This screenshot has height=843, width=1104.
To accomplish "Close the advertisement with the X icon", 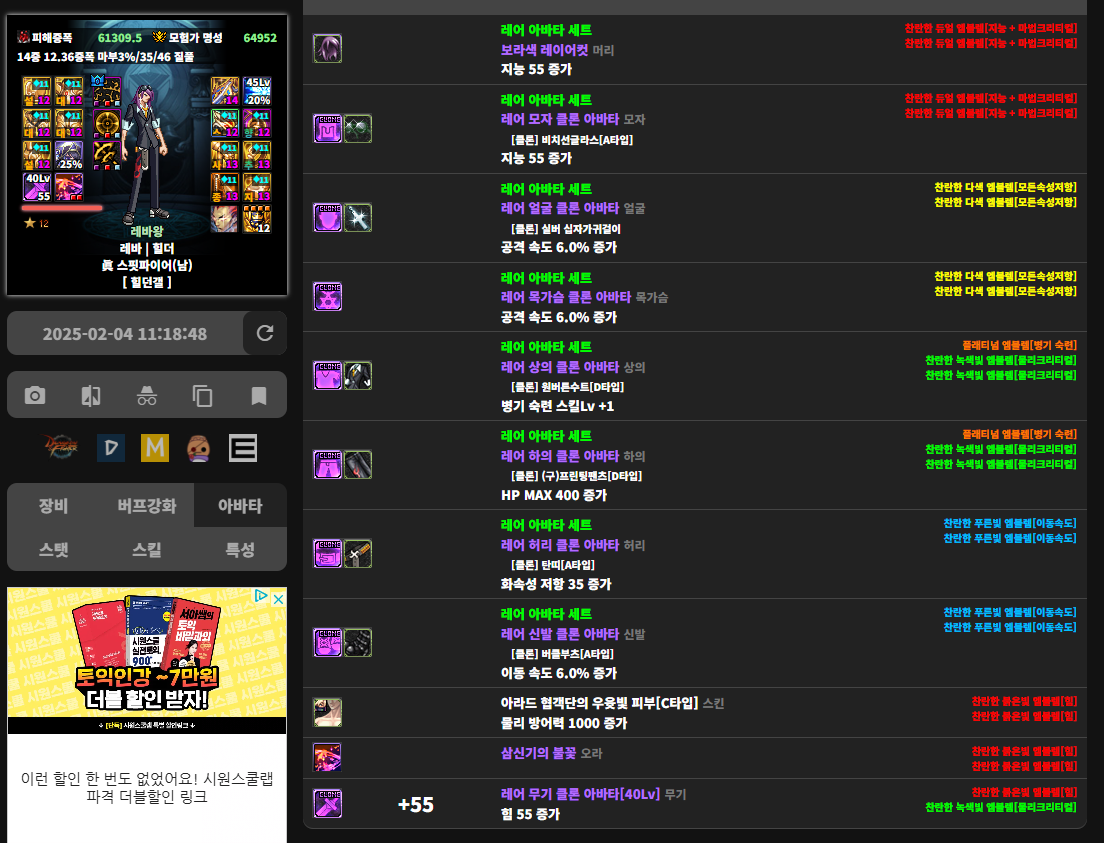I will [x=278, y=597].
